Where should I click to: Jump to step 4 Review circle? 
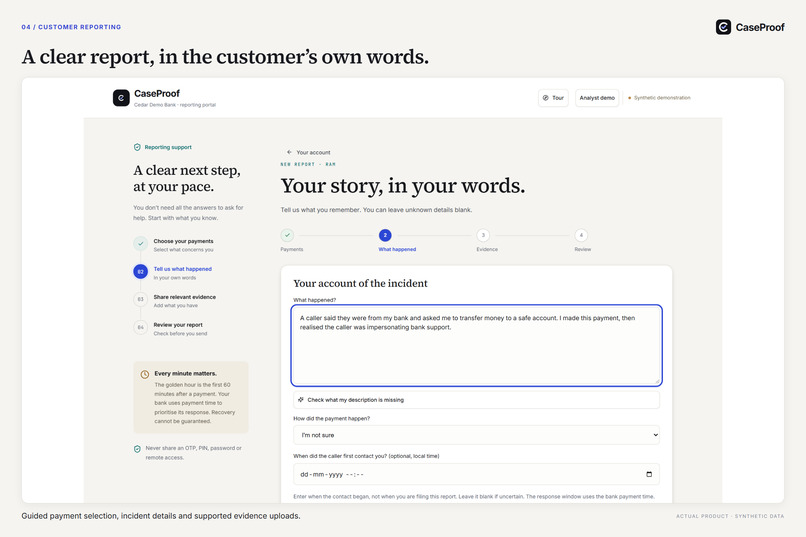(x=581, y=235)
